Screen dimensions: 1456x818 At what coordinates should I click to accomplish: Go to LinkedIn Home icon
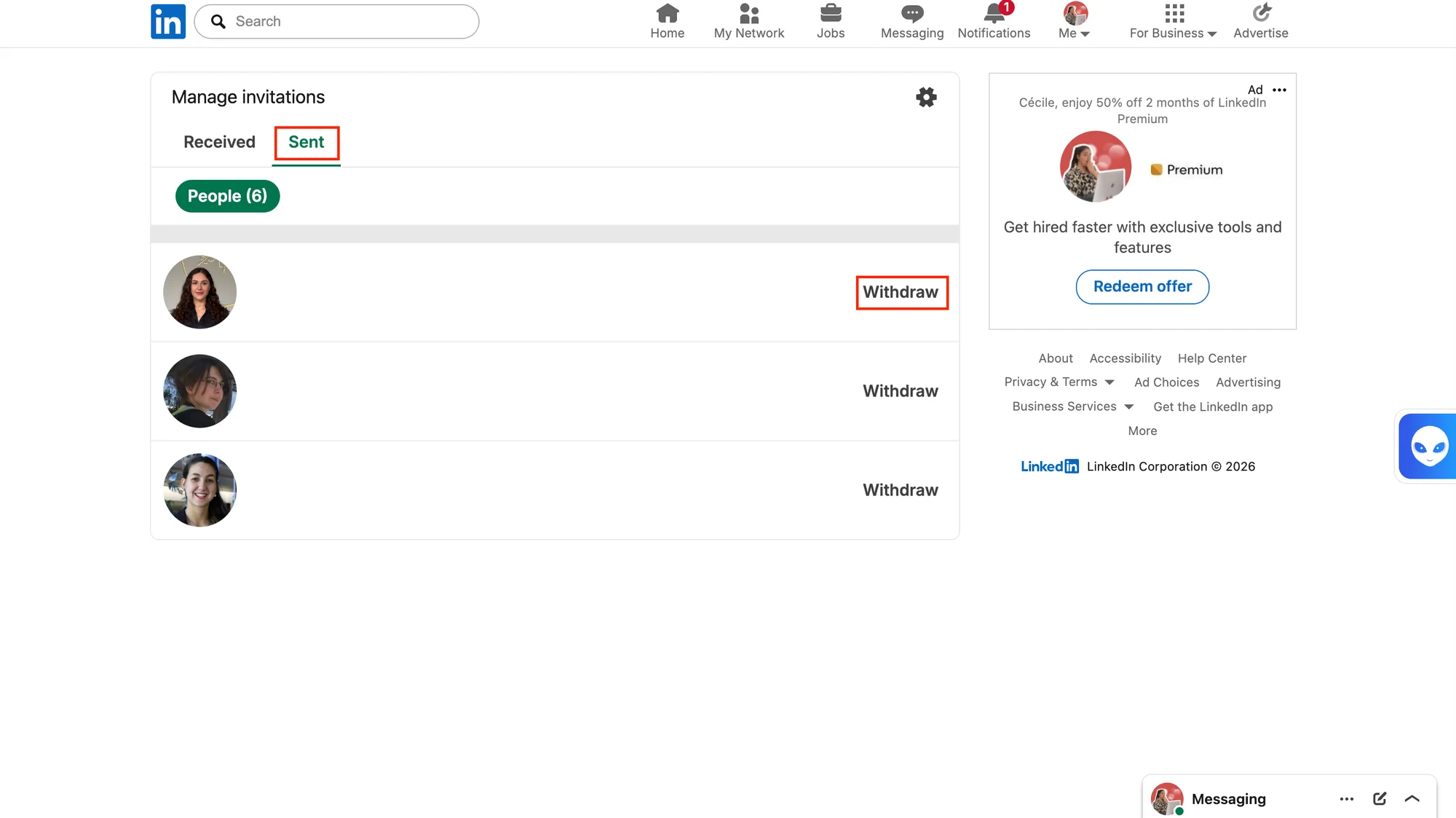pos(667,13)
